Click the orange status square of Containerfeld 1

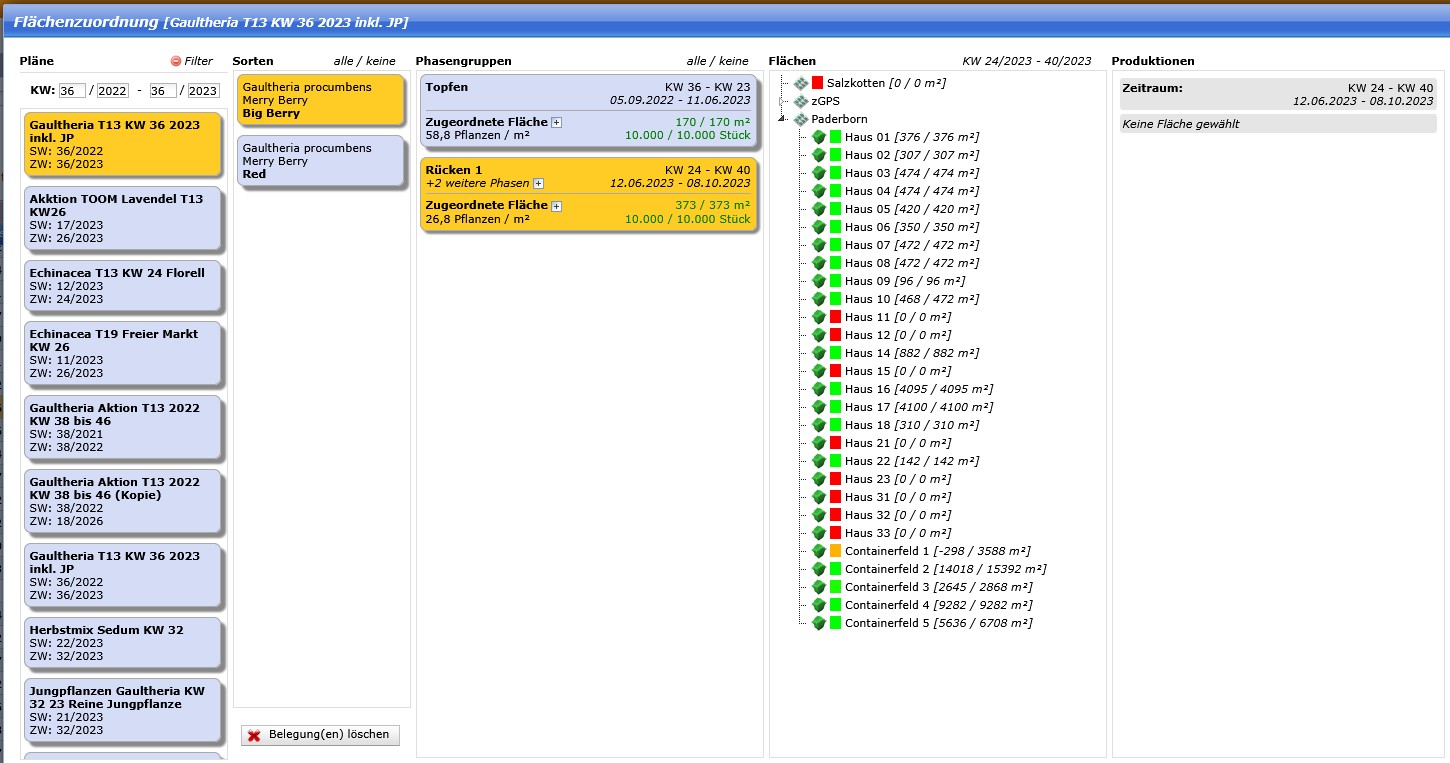835,551
